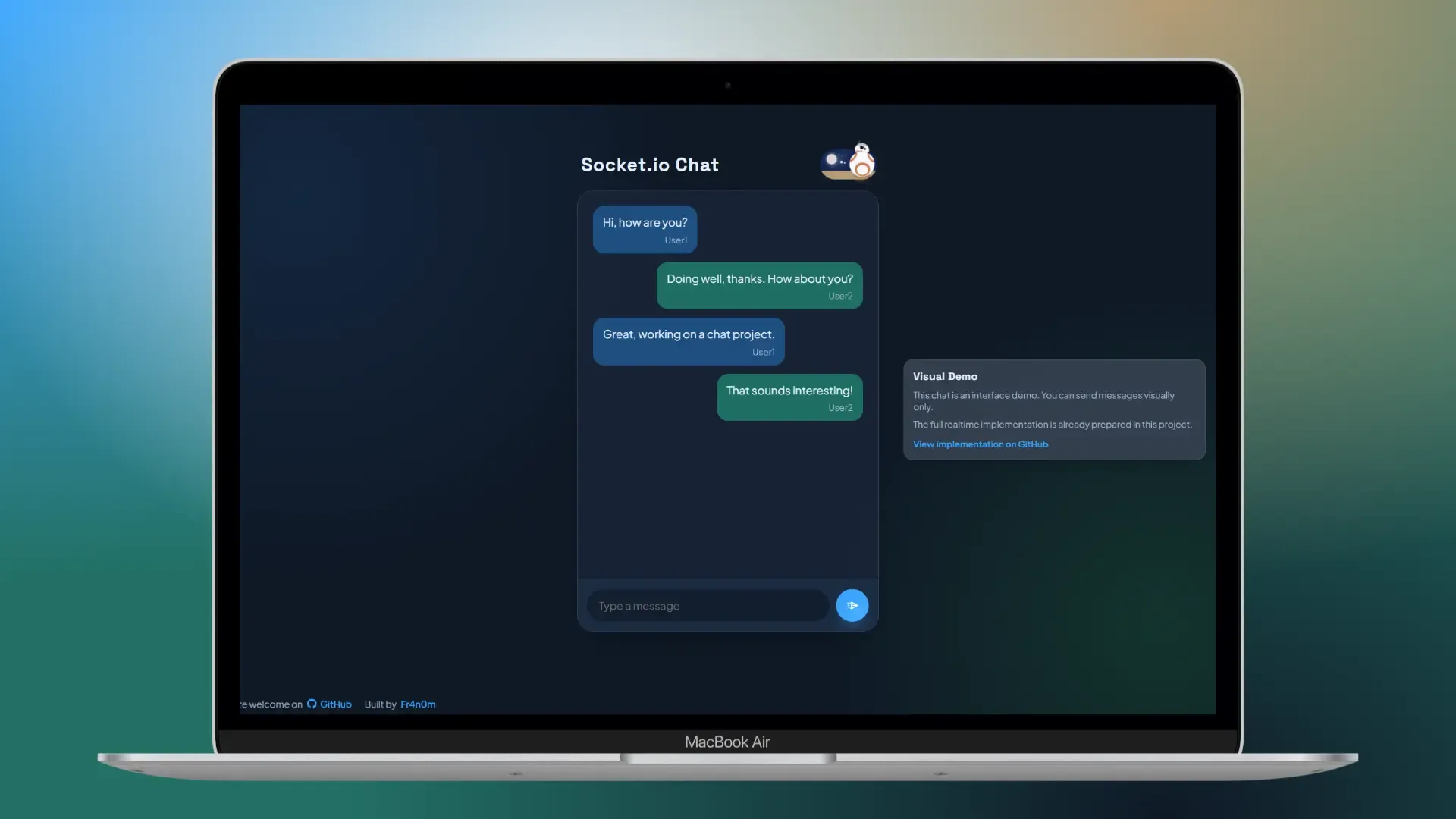Click the "Visual Demo" panel title
Screen dimensions: 1456x819
[x=945, y=376]
